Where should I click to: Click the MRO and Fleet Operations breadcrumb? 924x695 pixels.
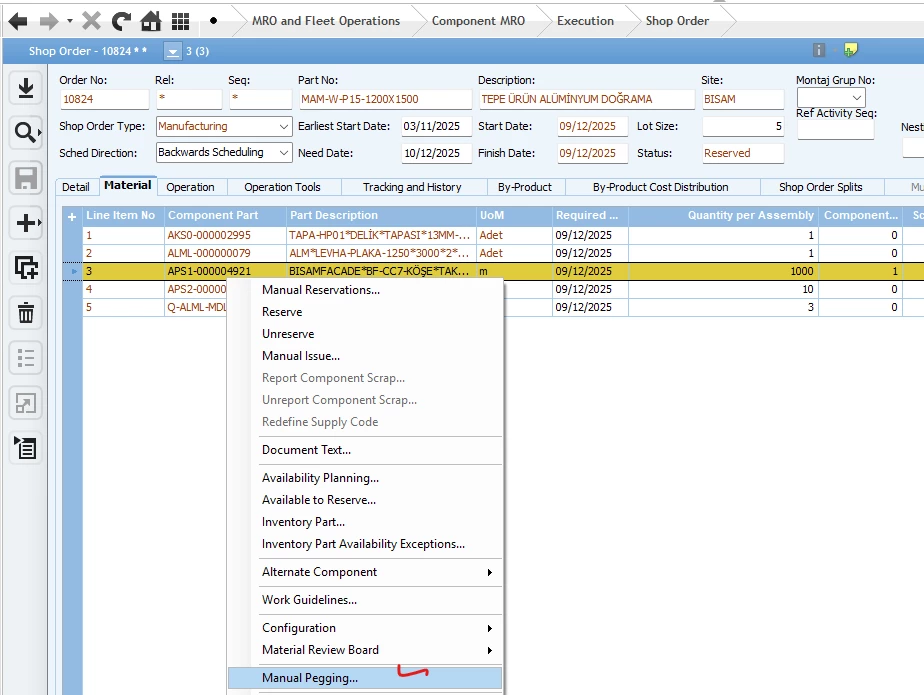pos(325,21)
